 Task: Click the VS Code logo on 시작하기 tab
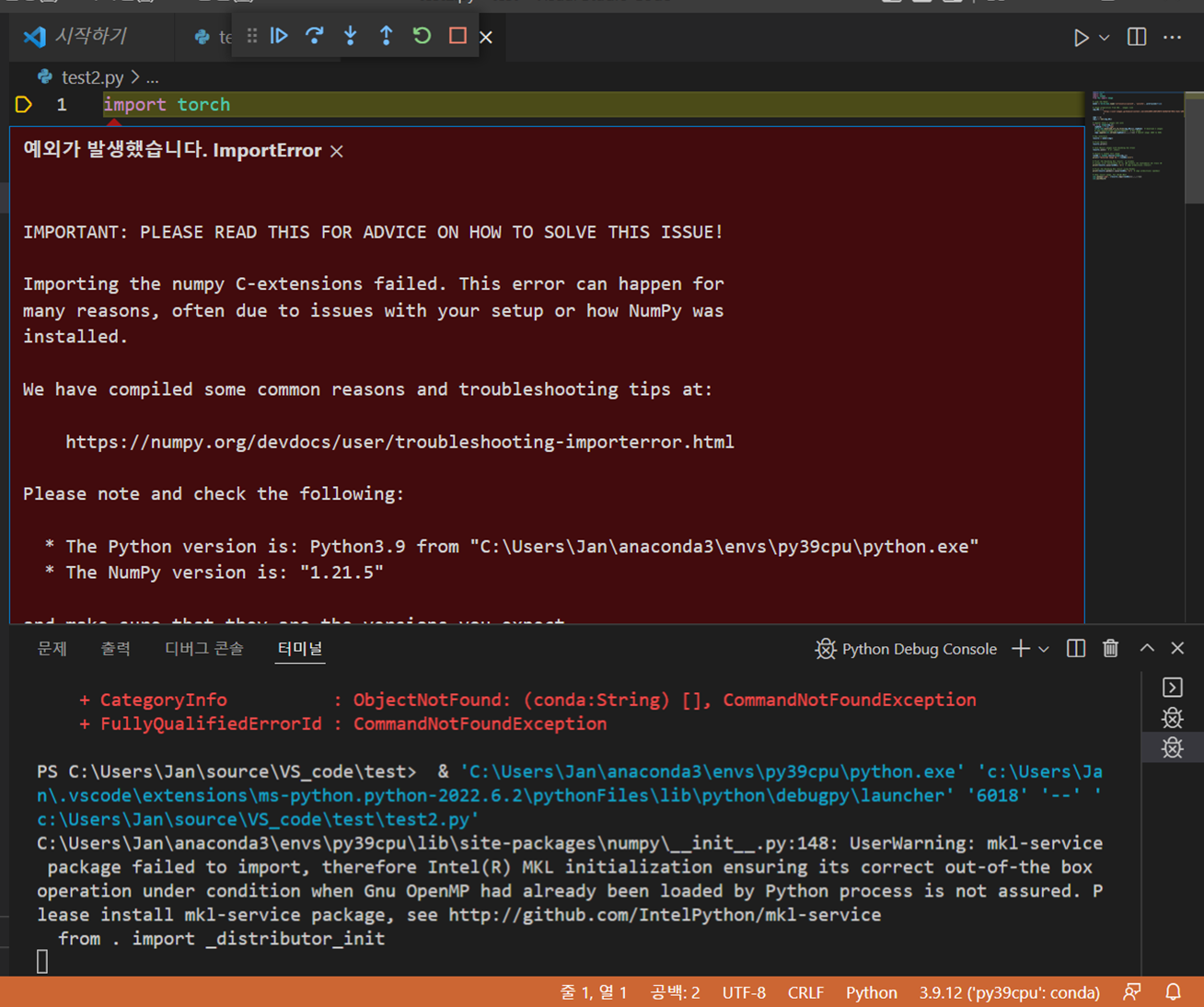[35, 36]
